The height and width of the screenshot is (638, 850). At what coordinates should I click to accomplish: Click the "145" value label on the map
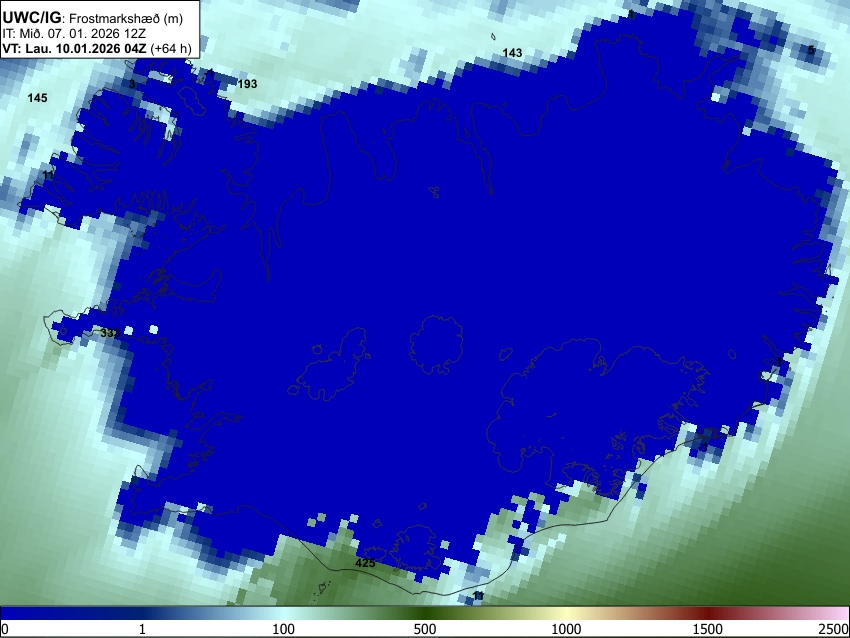(x=37, y=98)
